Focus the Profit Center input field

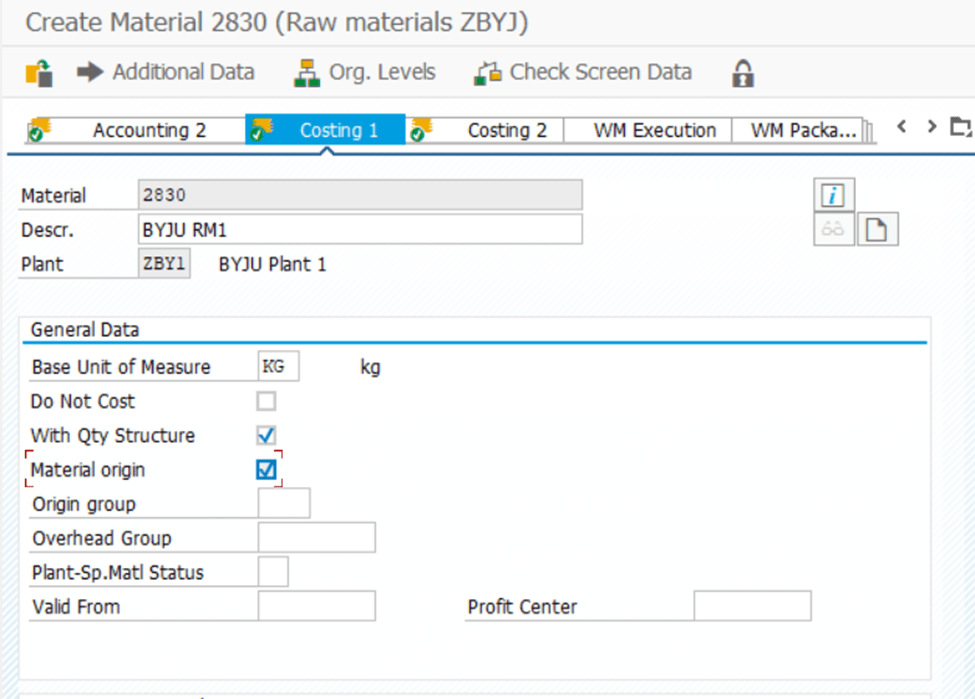pos(752,606)
